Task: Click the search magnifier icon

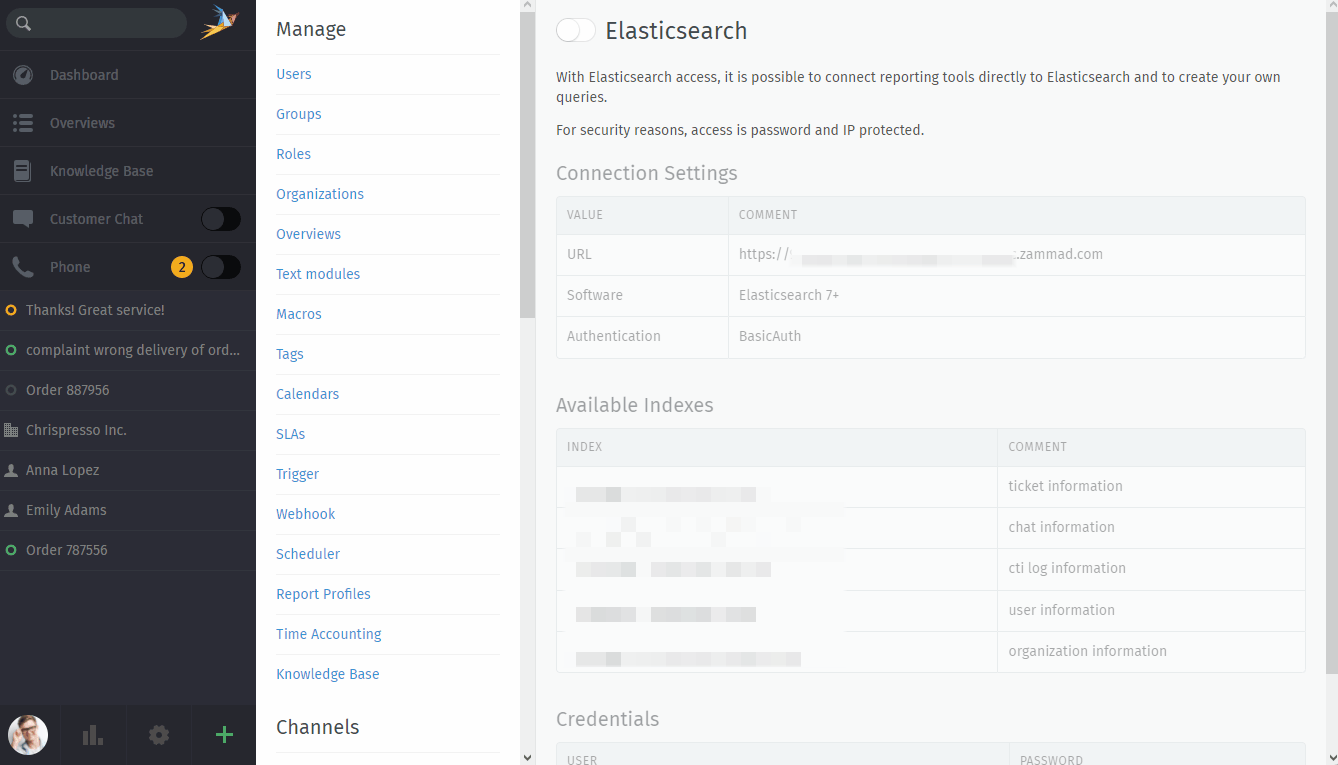Action: (x=24, y=23)
